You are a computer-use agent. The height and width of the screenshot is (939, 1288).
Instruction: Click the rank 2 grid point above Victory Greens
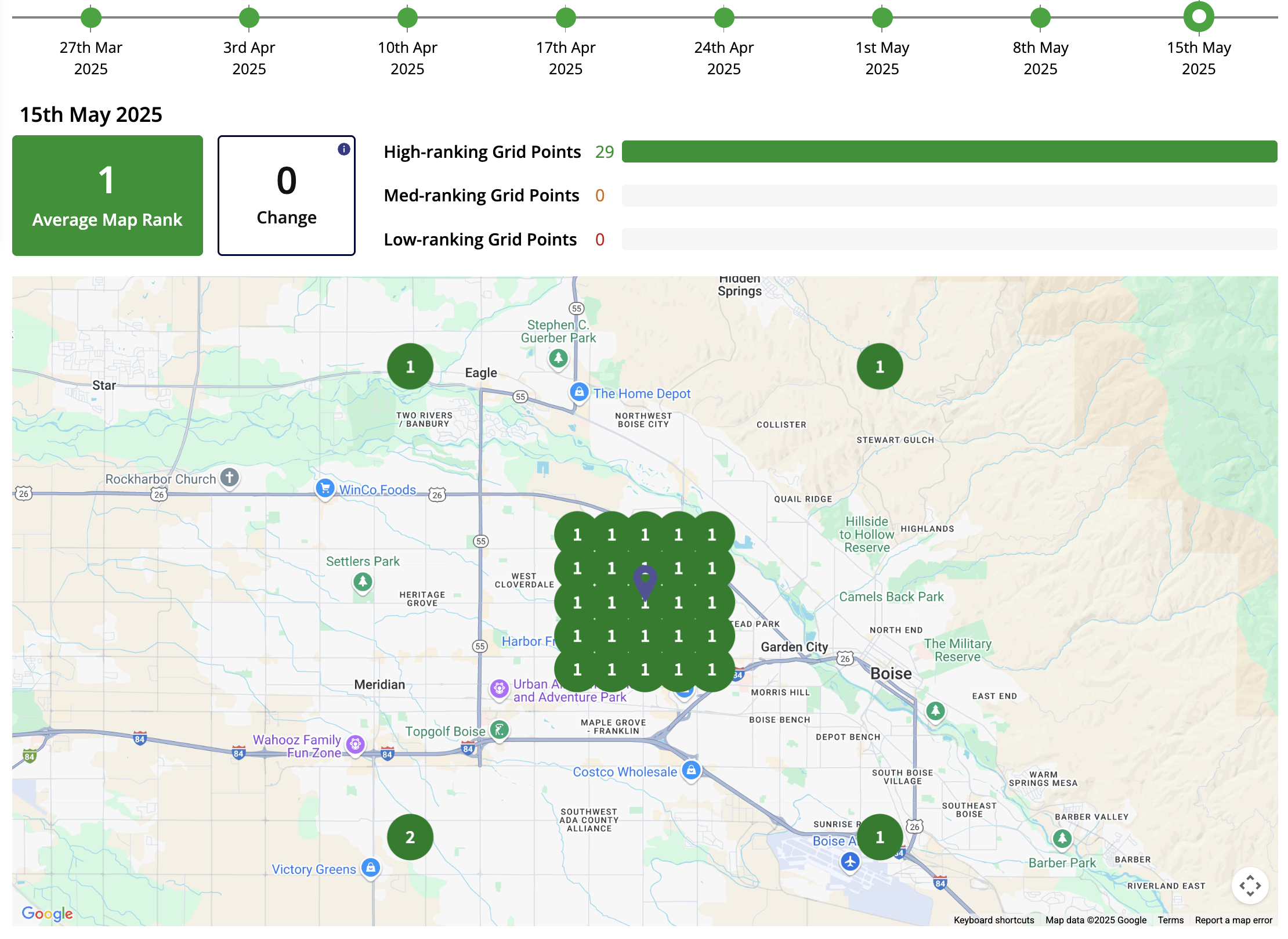[x=410, y=837]
